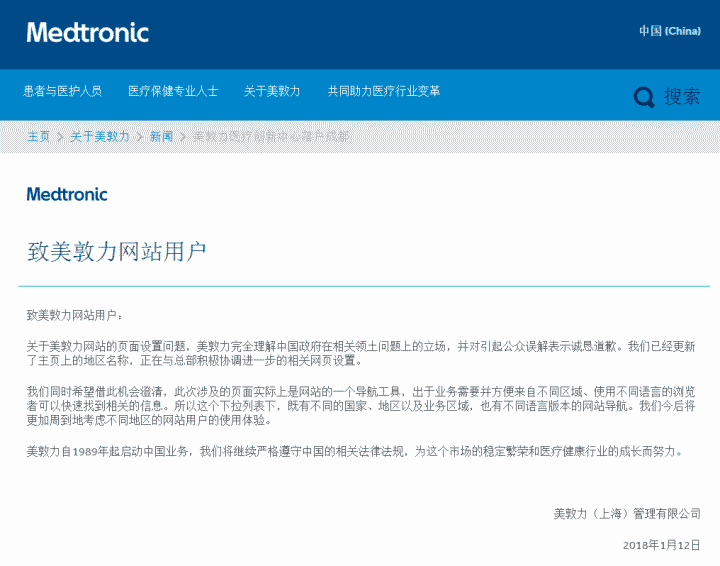
Task: Open 关于美敦力 in the main navigation bar
Action: 272,91
